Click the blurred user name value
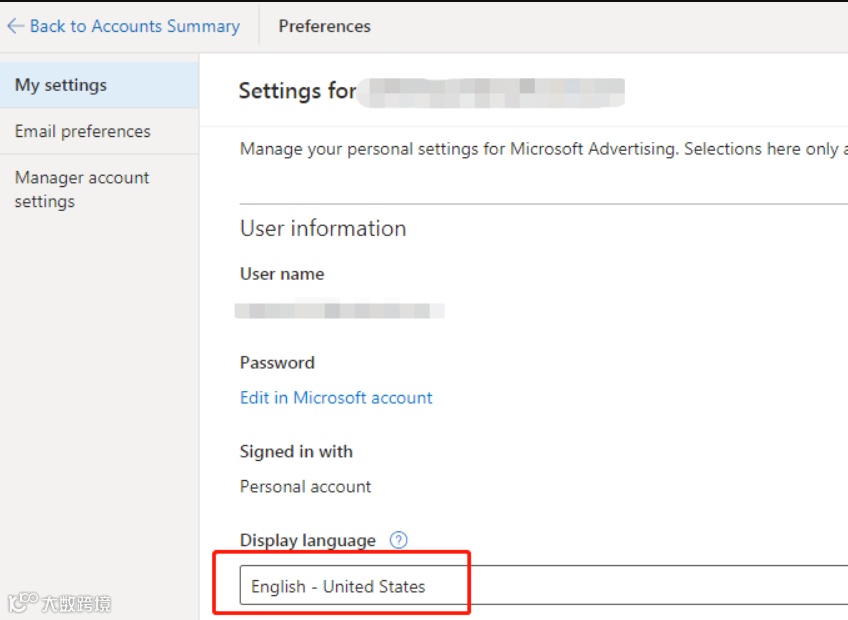The image size is (848, 620). click(x=340, y=311)
